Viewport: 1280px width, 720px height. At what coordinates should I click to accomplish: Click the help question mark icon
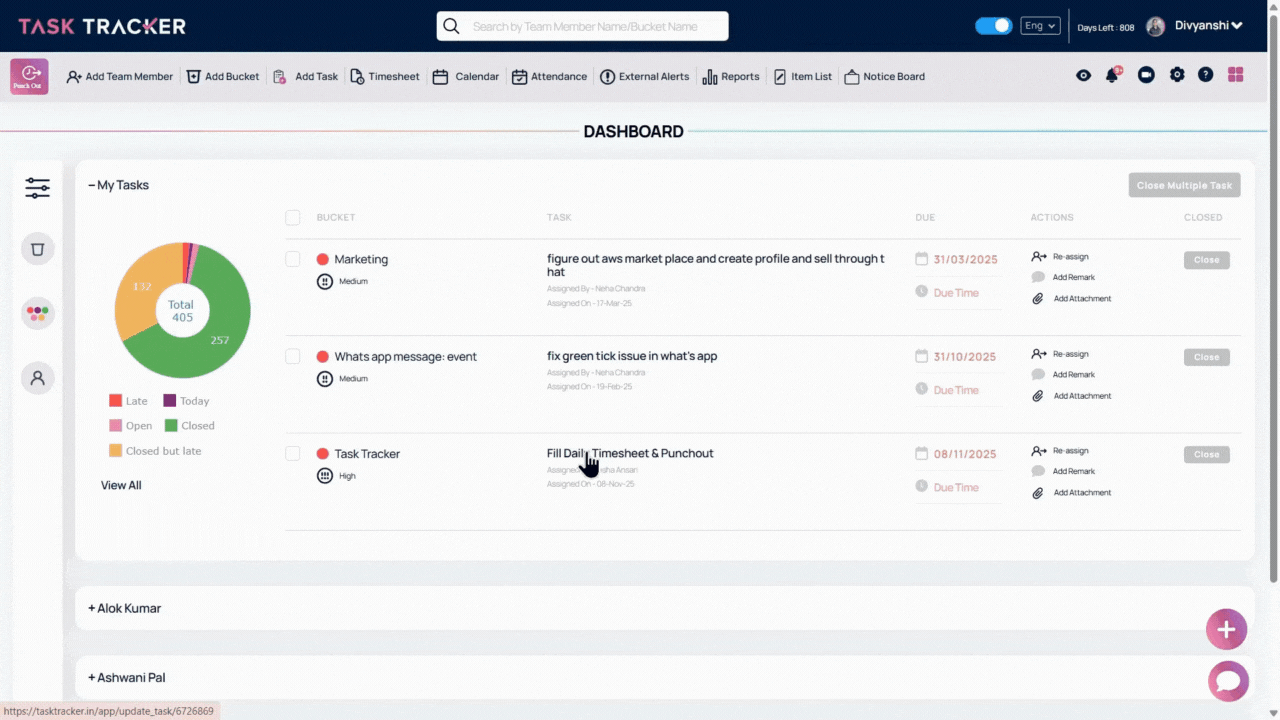click(x=1206, y=75)
